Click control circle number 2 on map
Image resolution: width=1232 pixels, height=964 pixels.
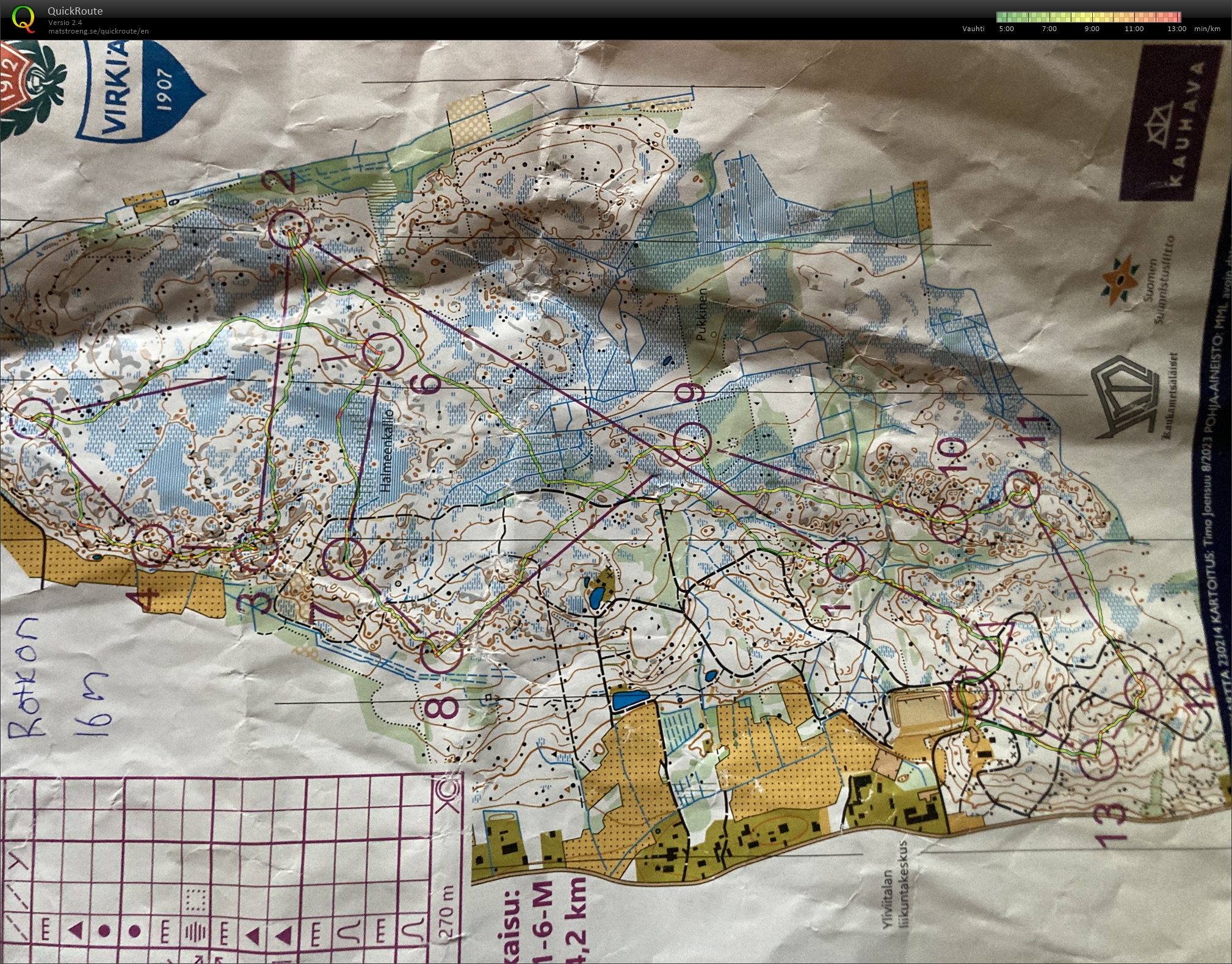(x=290, y=228)
